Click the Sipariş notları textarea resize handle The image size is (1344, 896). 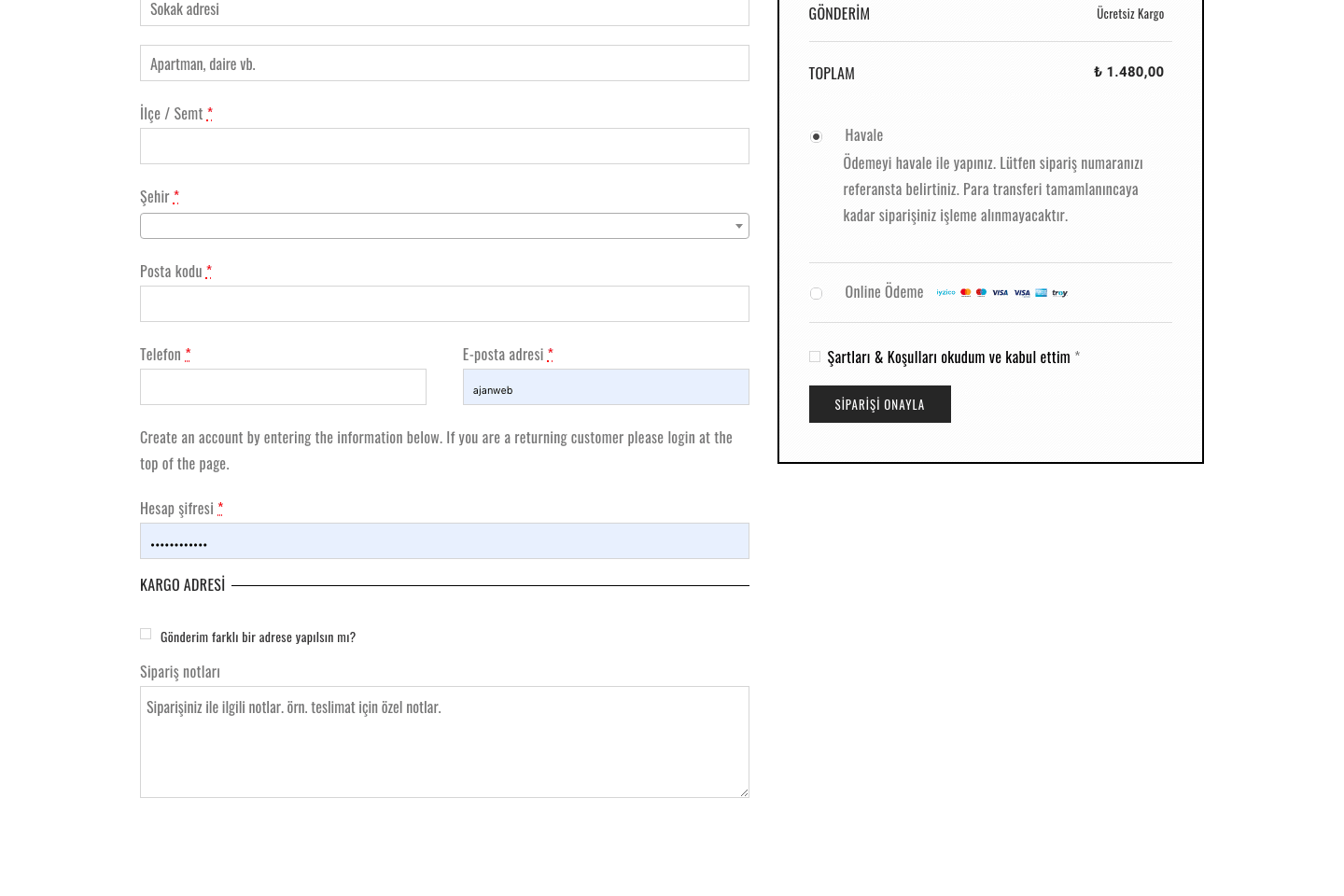(744, 792)
